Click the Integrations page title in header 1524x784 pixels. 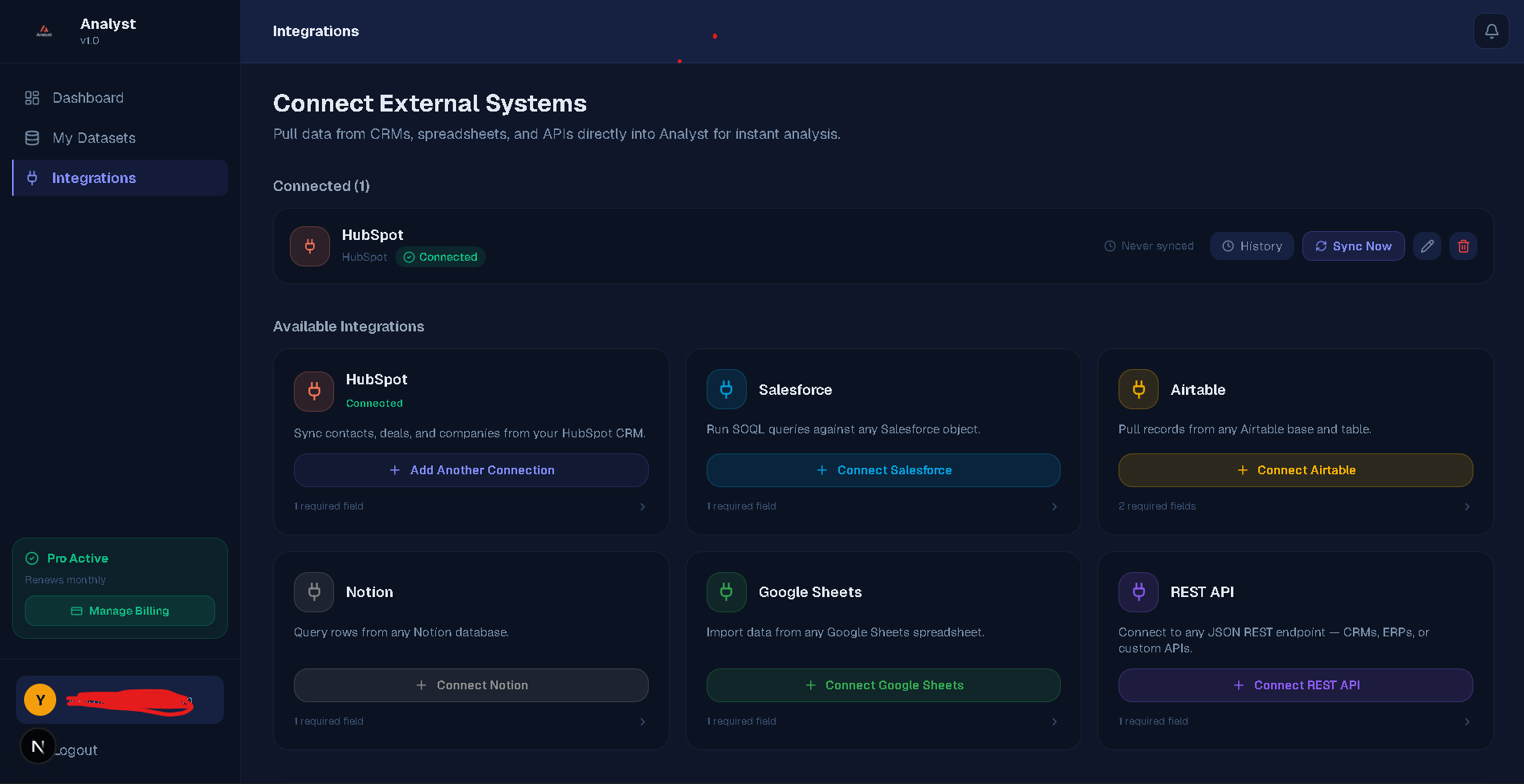pyautogui.click(x=316, y=31)
